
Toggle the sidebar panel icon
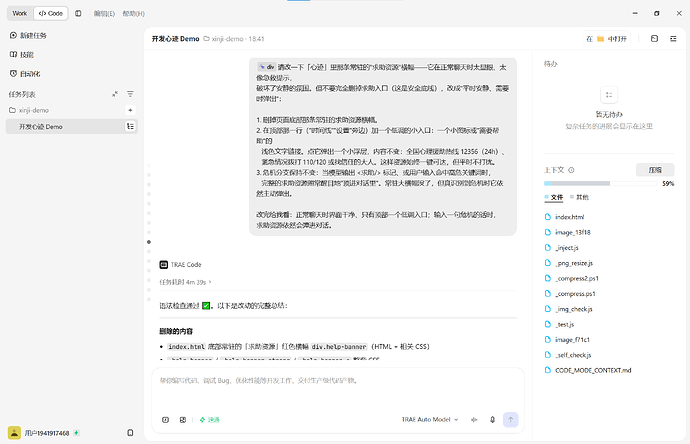pos(78,13)
